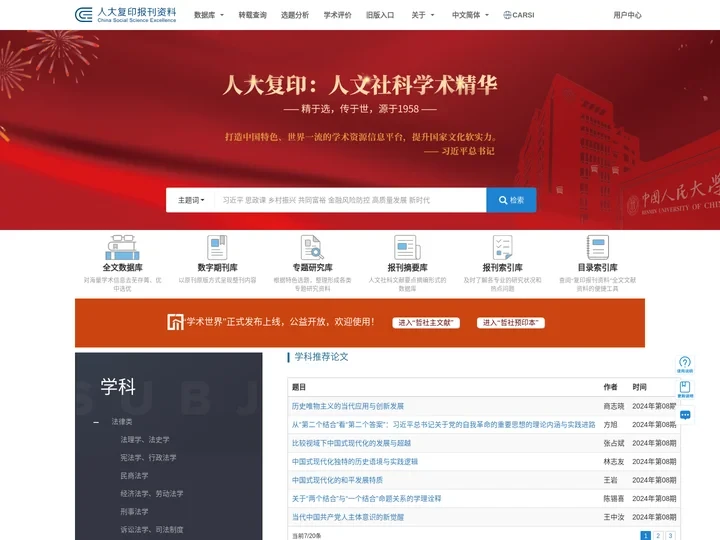Click the update notes floating icon
The width and height of the screenshot is (720, 540).
685,389
